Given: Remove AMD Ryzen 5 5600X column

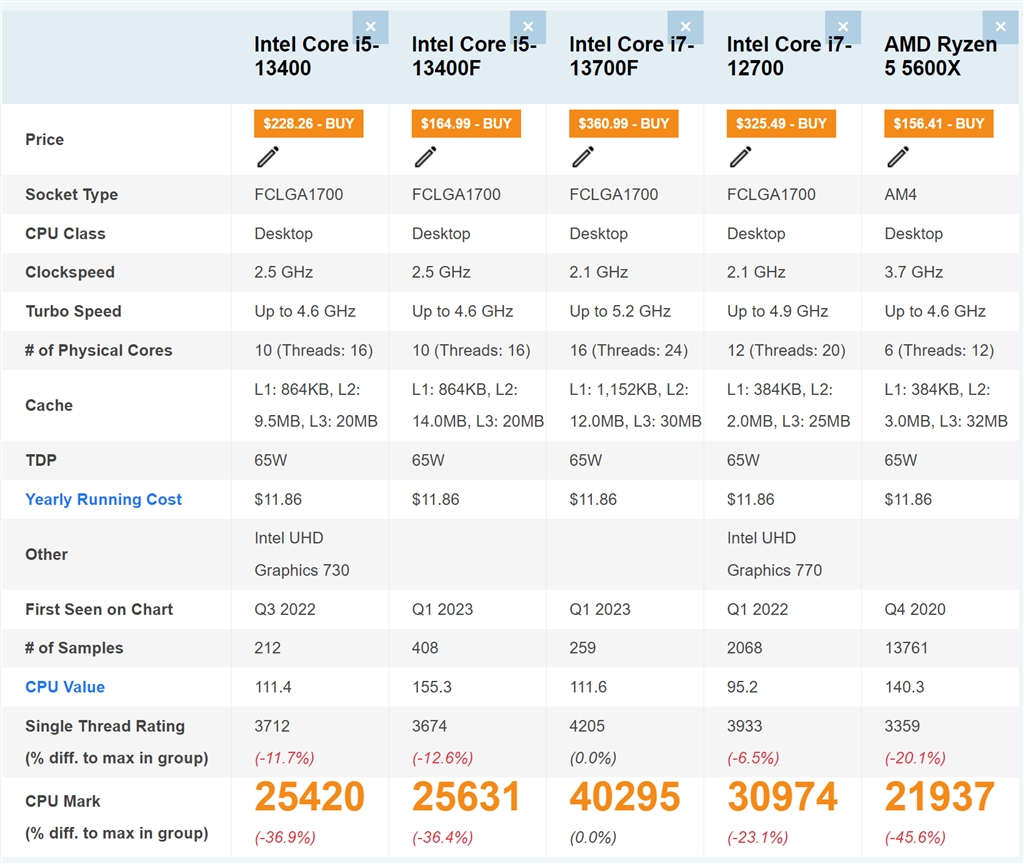Looking at the screenshot, I should 1000,27.
